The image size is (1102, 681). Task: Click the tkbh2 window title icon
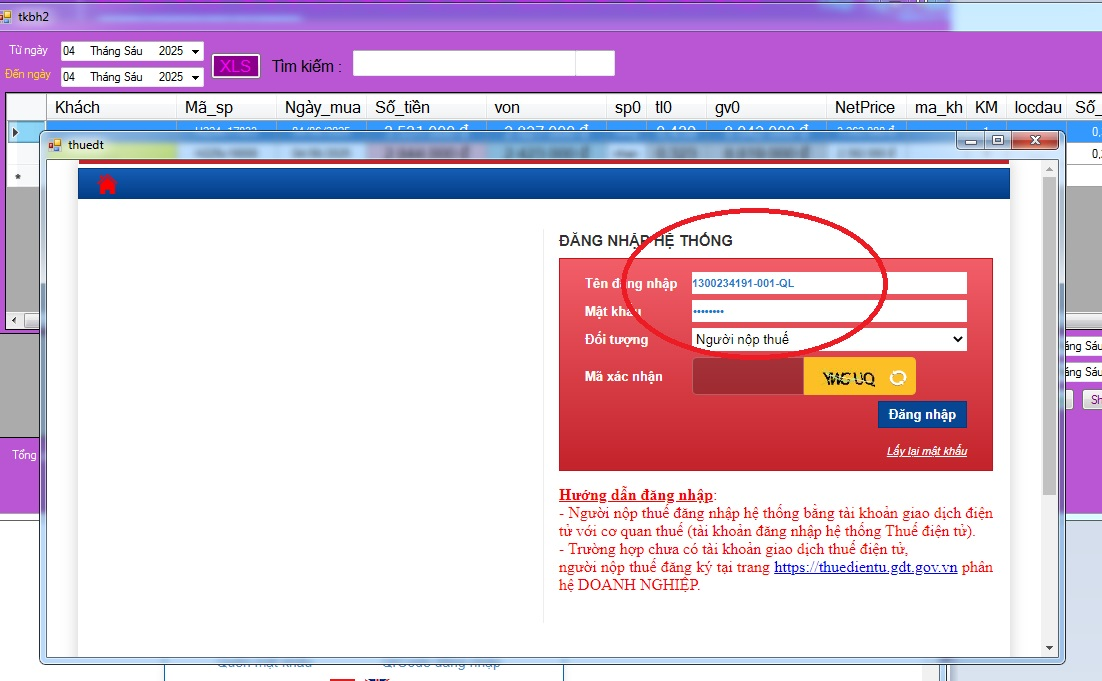tap(7, 17)
